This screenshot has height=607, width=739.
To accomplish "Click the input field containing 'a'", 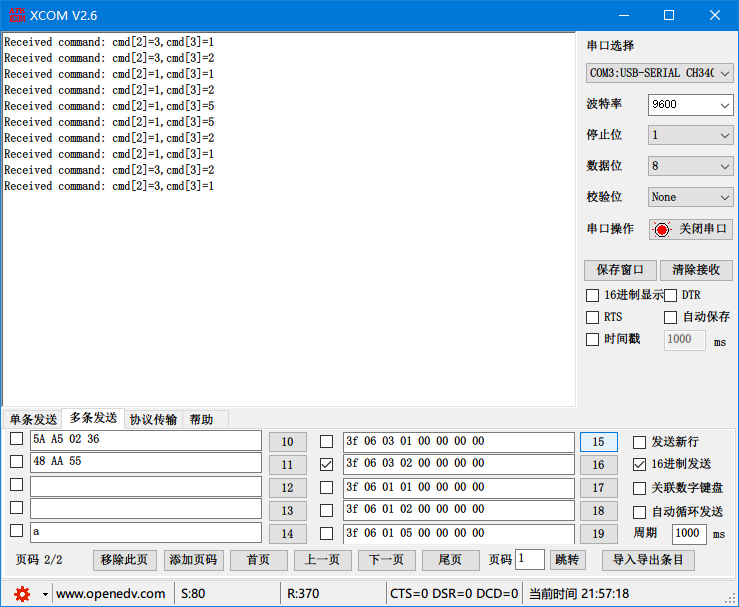I will coord(146,533).
